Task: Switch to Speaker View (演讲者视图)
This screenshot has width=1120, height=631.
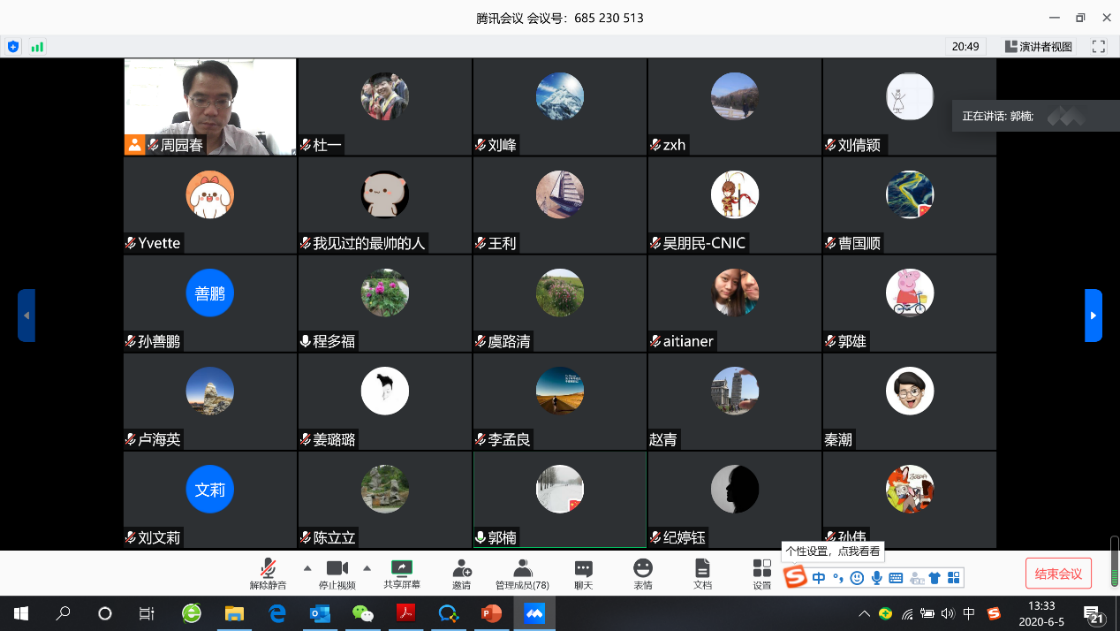Action: 1039,46
